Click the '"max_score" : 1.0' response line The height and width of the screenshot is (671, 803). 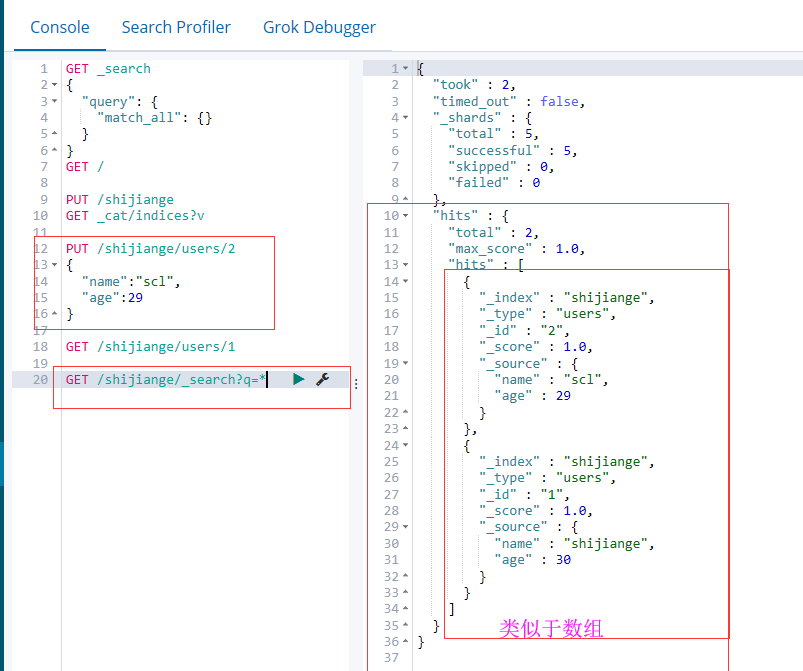click(516, 249)
